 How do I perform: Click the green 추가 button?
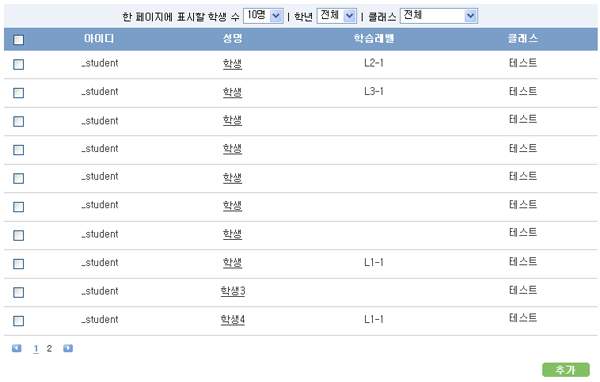(566, 370)
